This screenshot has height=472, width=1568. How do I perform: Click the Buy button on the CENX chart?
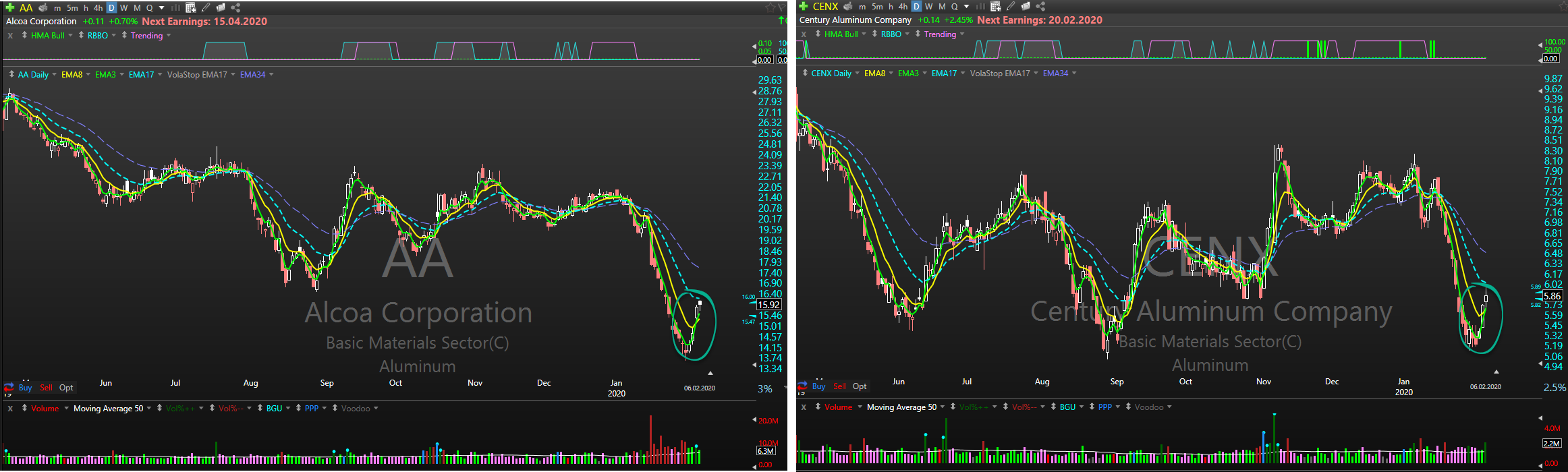click(818, 386)
